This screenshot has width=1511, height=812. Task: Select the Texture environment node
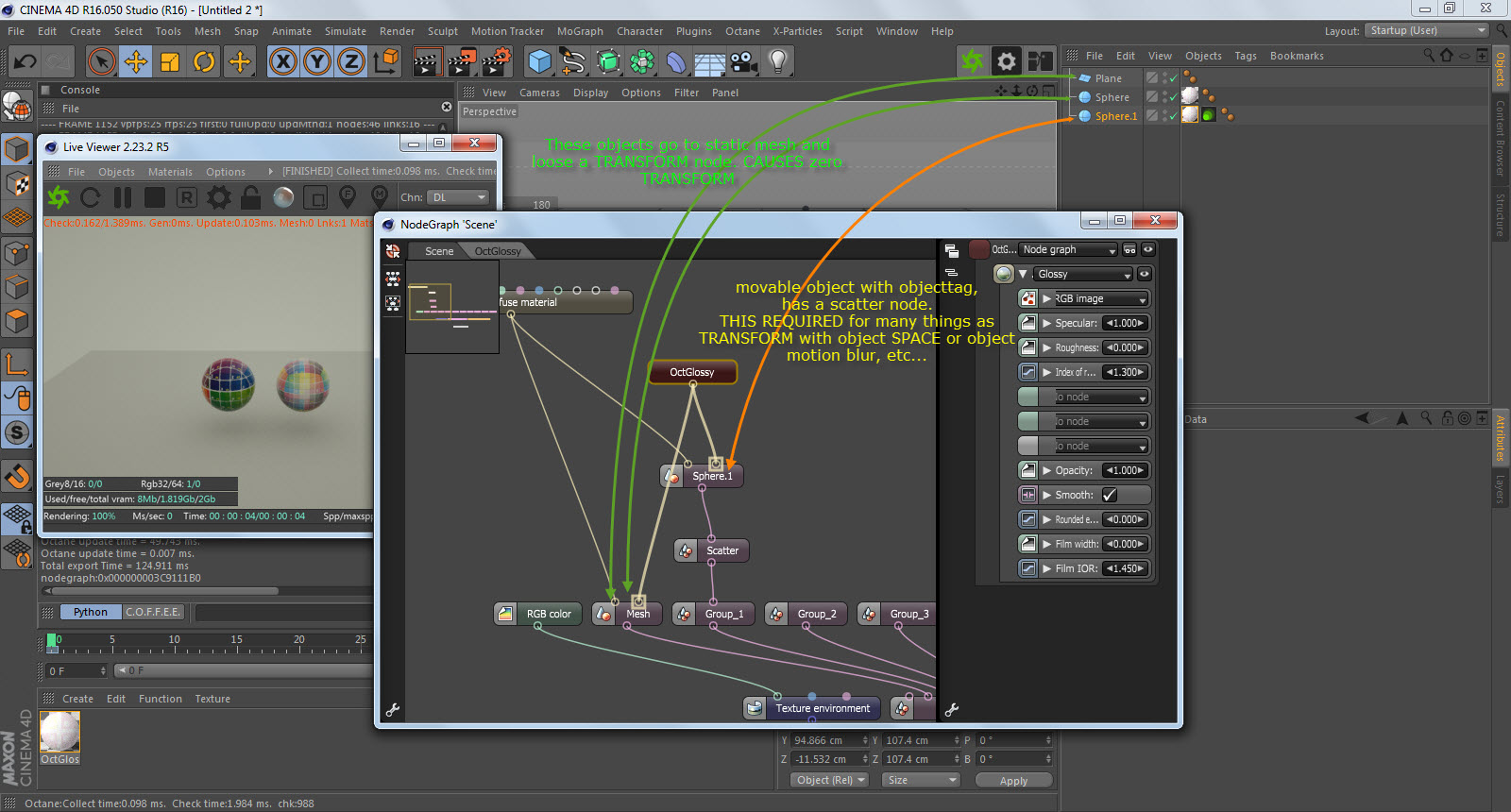(812, 708)
